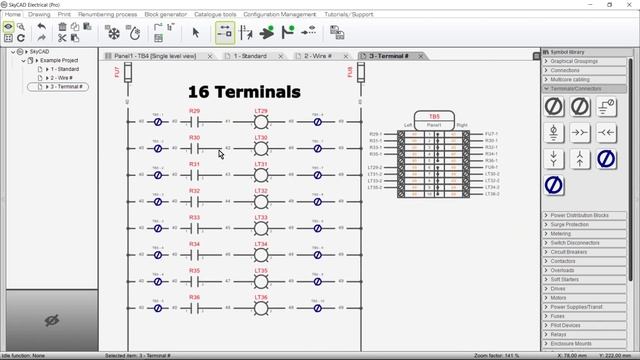The height and width of the screenshot is (360, 640).
Task: Collapse the Example Project tree node
Action: (x=23, y=60)
